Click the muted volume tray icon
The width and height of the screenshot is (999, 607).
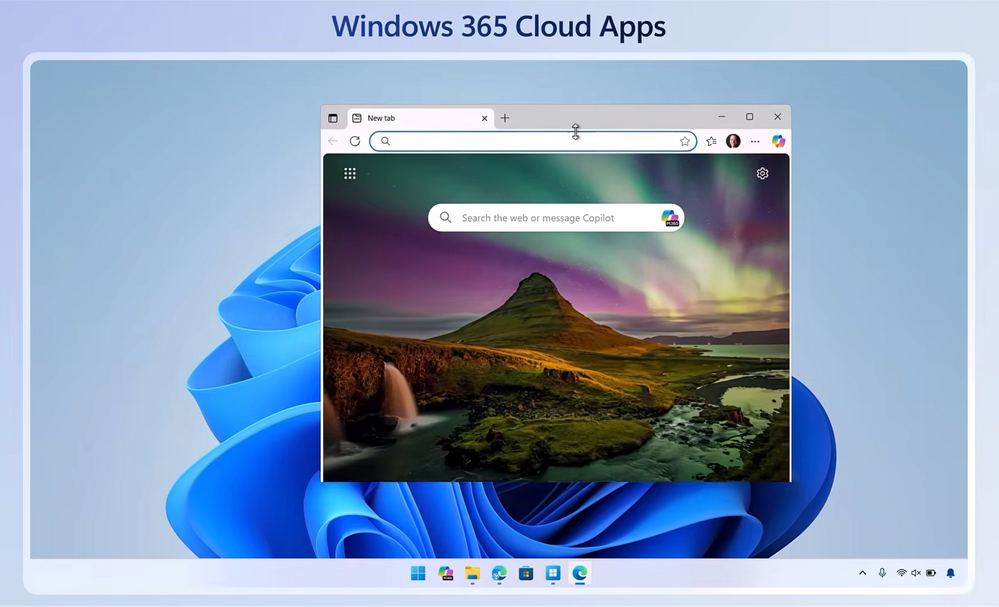916,573
